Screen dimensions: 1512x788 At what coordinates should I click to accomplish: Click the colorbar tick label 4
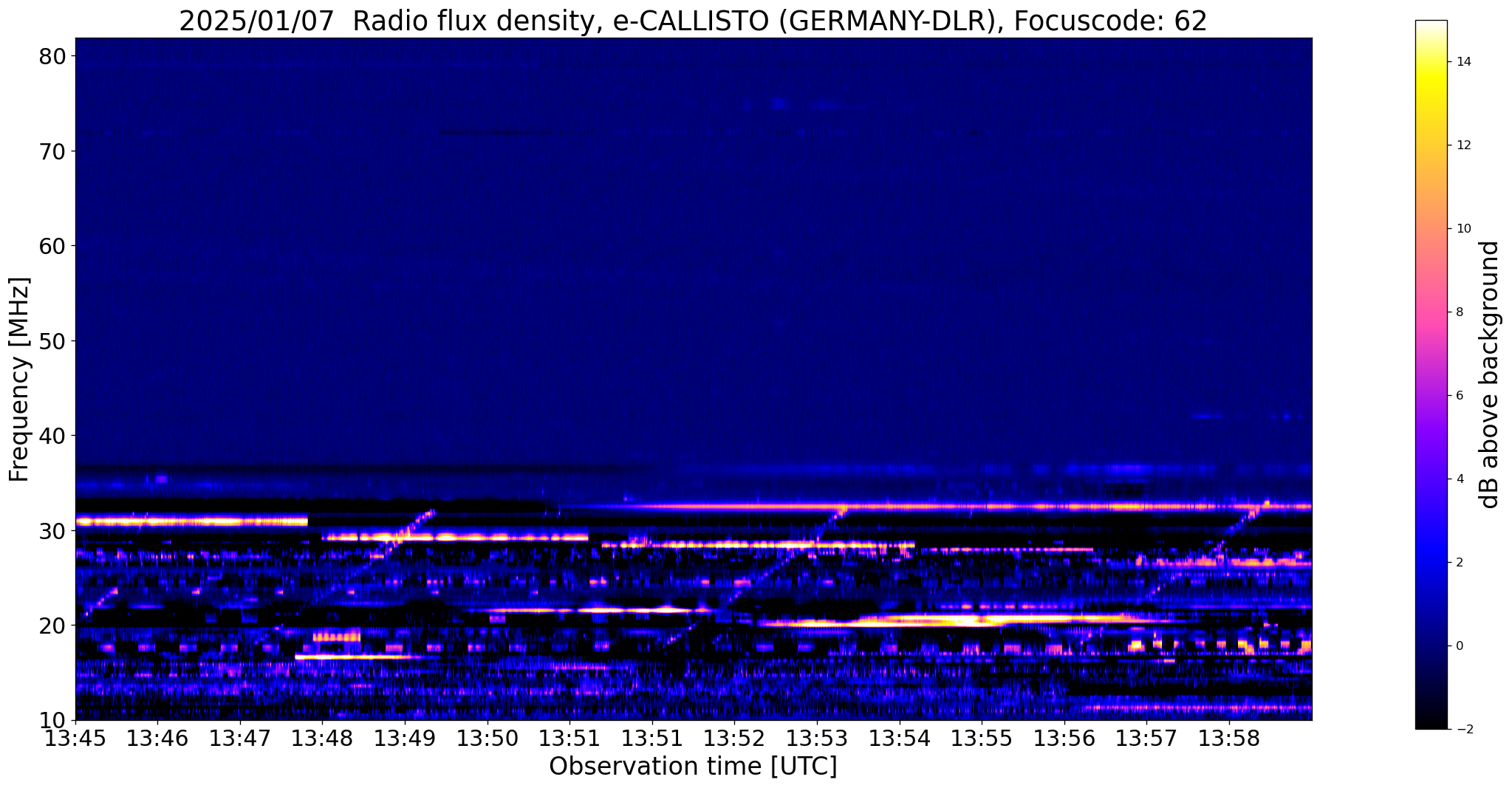click(1460, 479)
